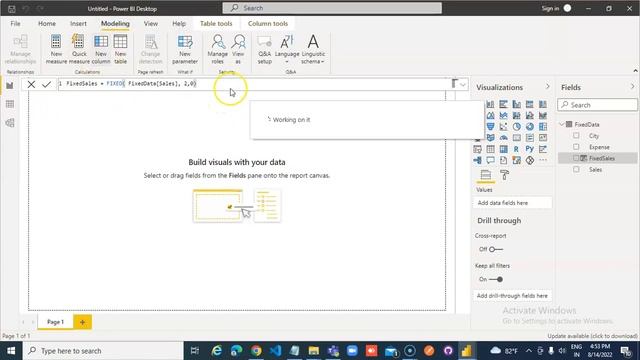Check the City field checkbox

576,136
